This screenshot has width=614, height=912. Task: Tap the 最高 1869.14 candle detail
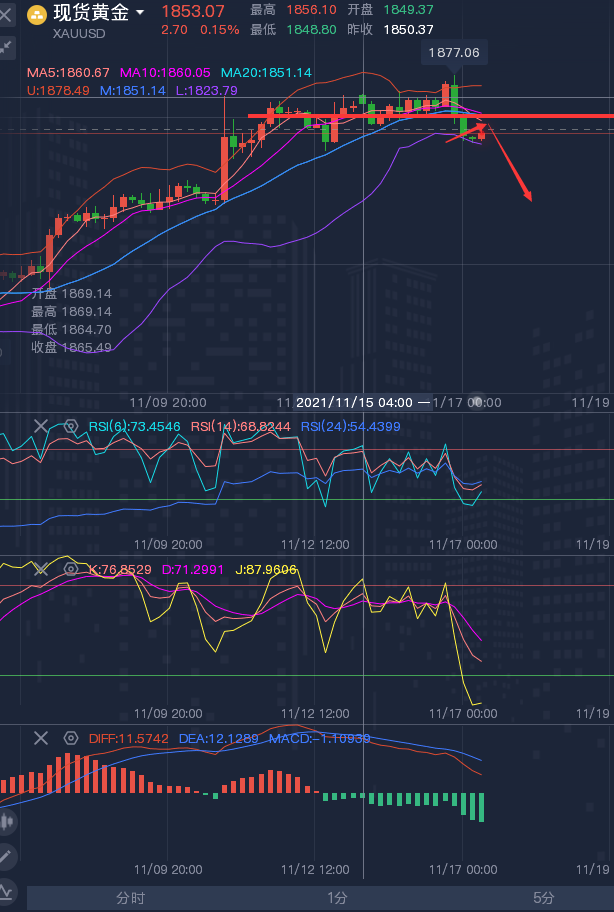72,312
